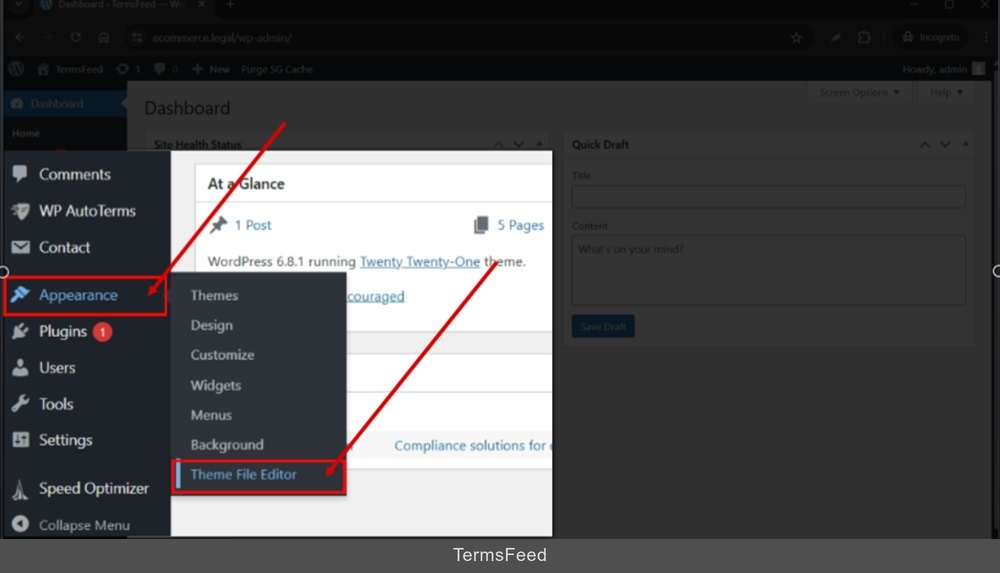Image resolution: width=1000 pixels, height=573 pixels.
Task: Click the Dashboard sidebar item
Action: click(64, 103)
